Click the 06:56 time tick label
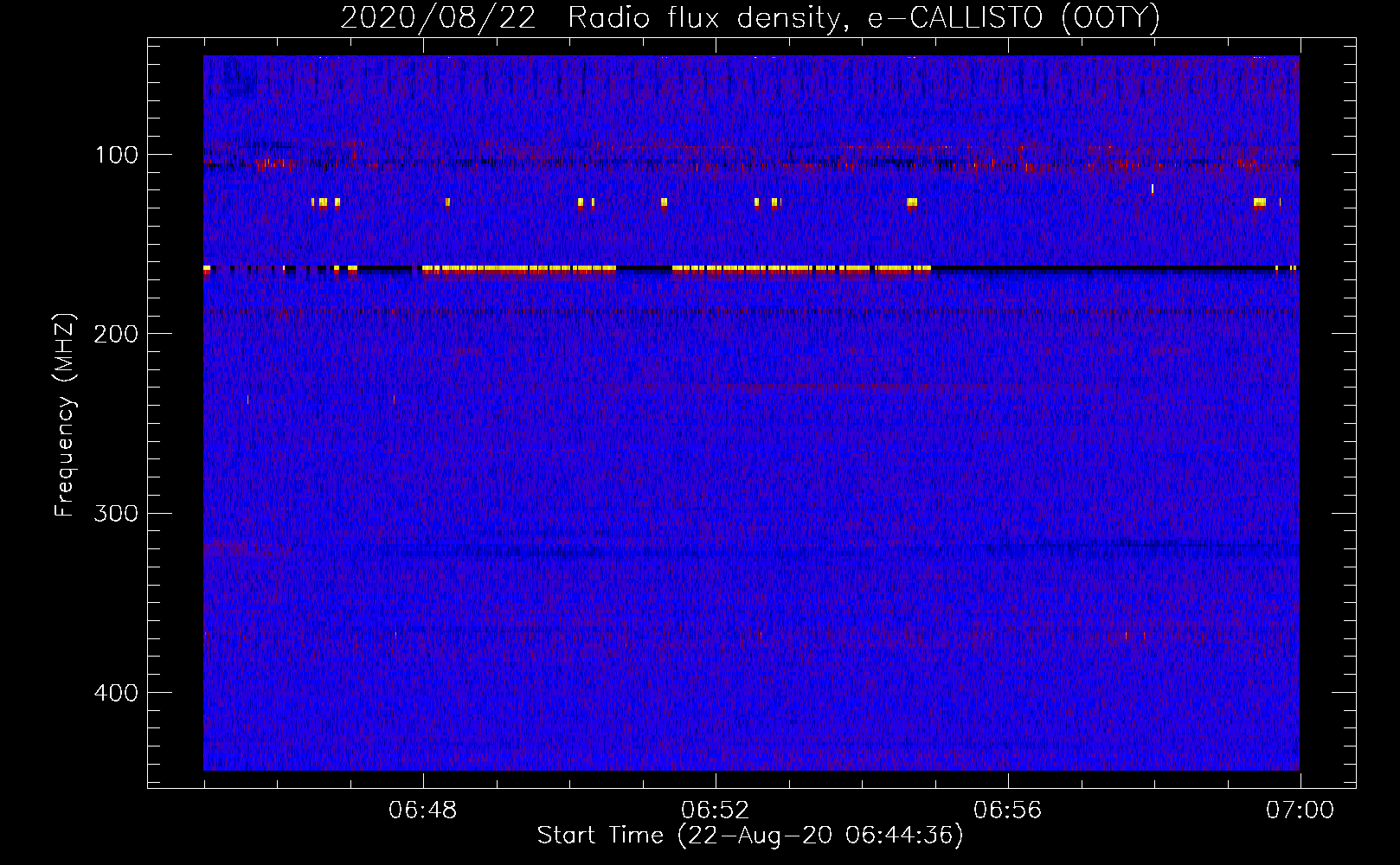Image resolution: width=1400 pixels, height=865 pixels. (1008, 811)
